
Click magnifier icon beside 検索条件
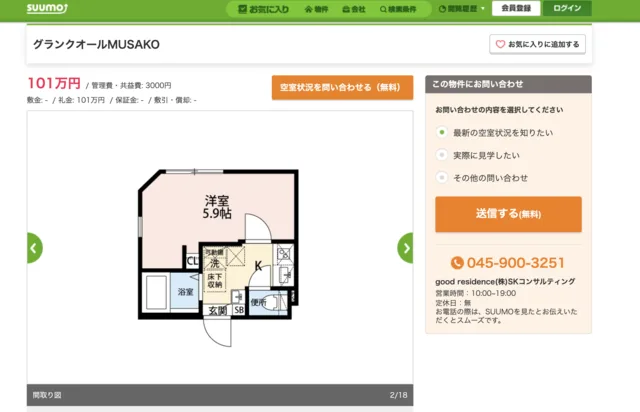383,9
